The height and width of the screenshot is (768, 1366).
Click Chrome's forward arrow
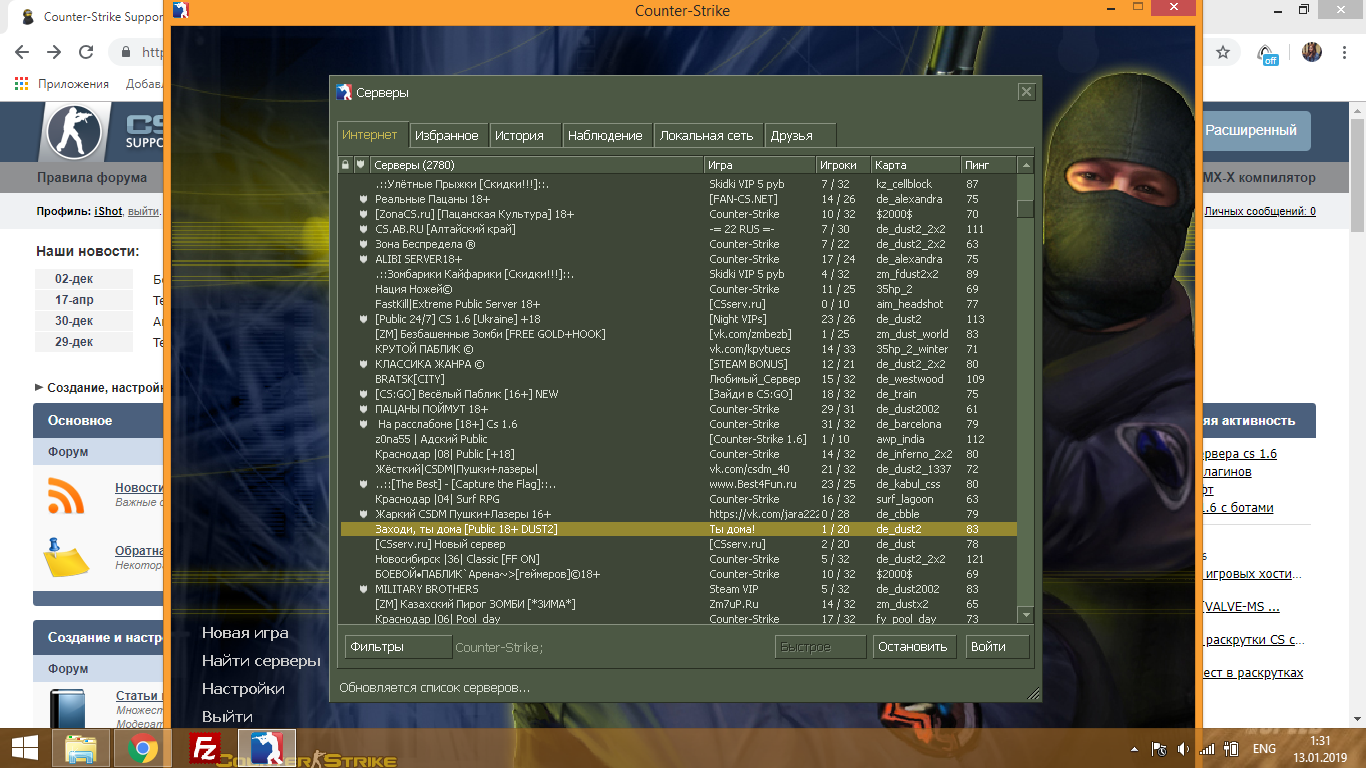coord(54,52)
